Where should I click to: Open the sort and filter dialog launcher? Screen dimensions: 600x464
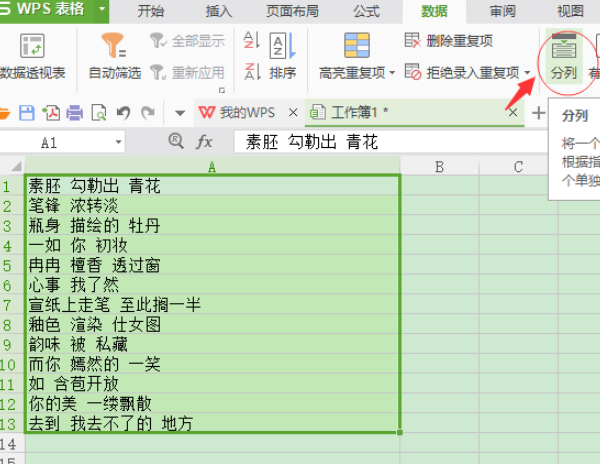[222, 90]
